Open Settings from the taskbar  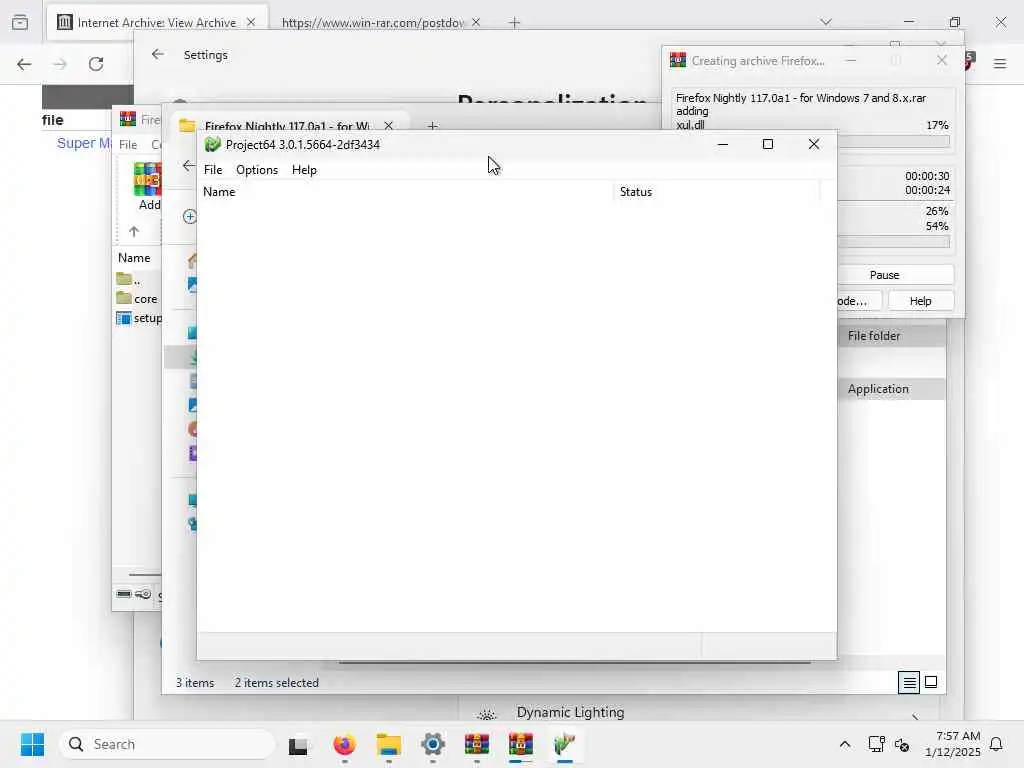(x=433, y=744)
